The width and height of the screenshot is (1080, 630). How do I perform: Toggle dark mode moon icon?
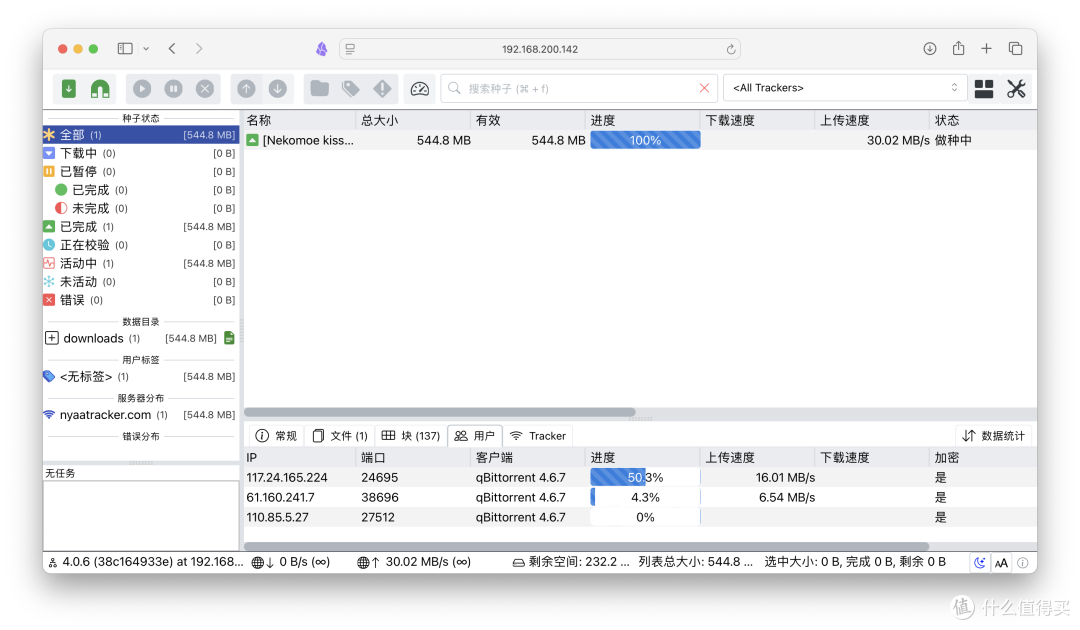[979, 563]
